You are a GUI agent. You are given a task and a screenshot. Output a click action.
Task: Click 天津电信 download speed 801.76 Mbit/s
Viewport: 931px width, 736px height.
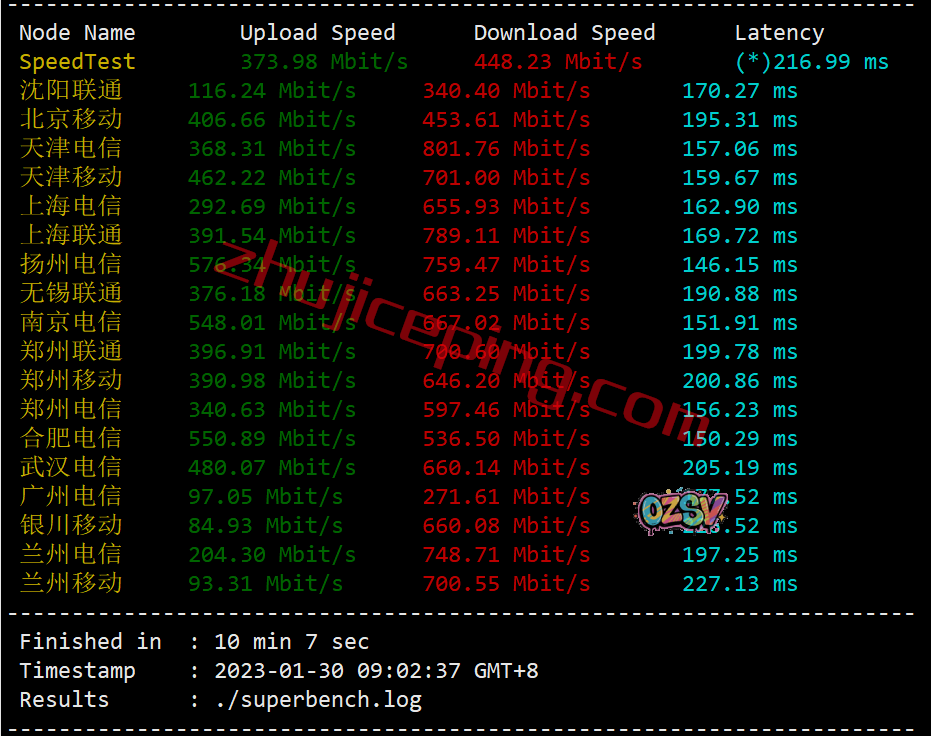pyautogui.click(x=506, y=148)
